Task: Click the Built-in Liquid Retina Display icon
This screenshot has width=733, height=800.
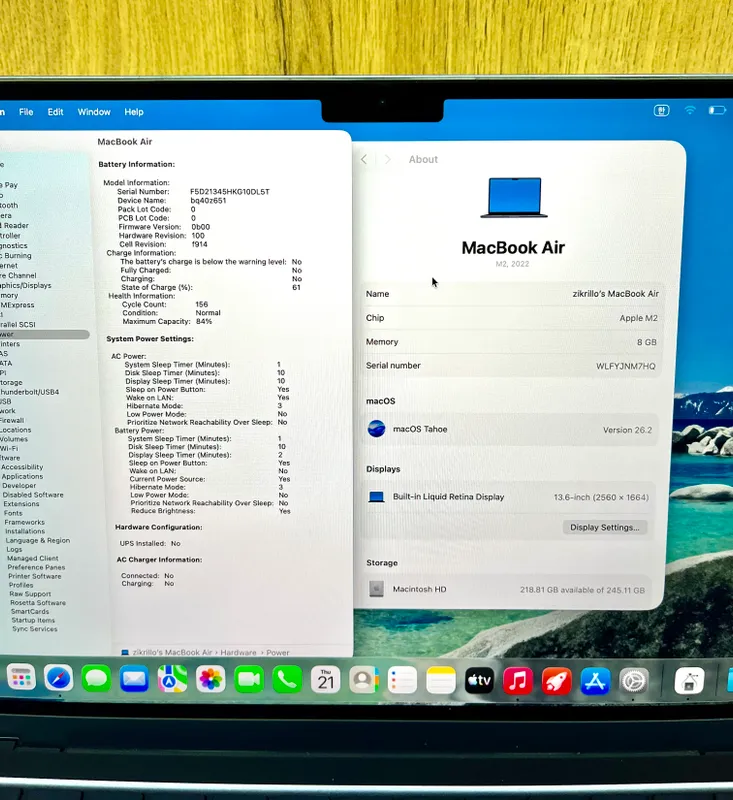Action: point(376,496)
